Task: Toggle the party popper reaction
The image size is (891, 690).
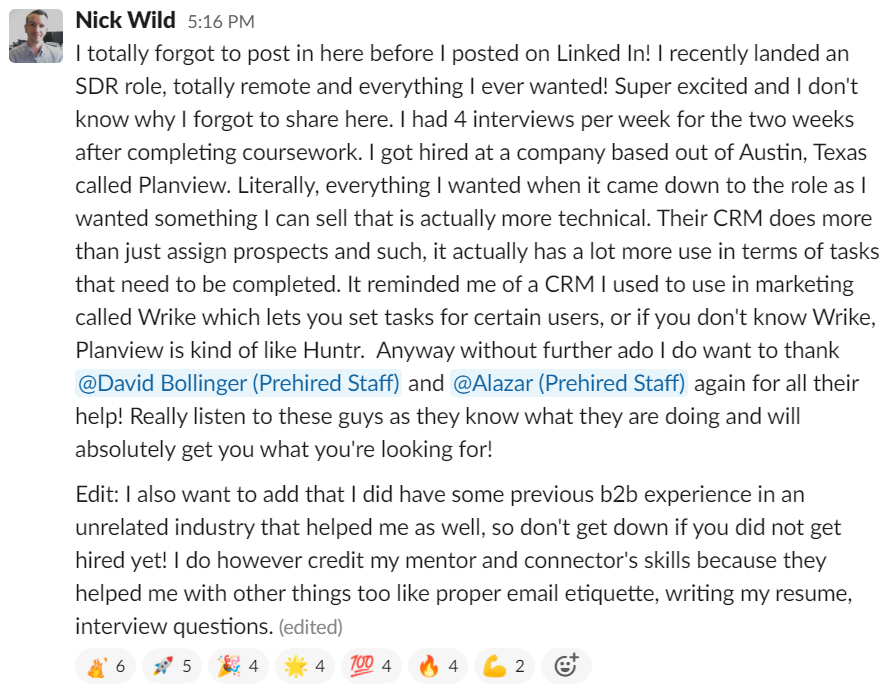Action: pyautogui.click(x=237, y=665)
